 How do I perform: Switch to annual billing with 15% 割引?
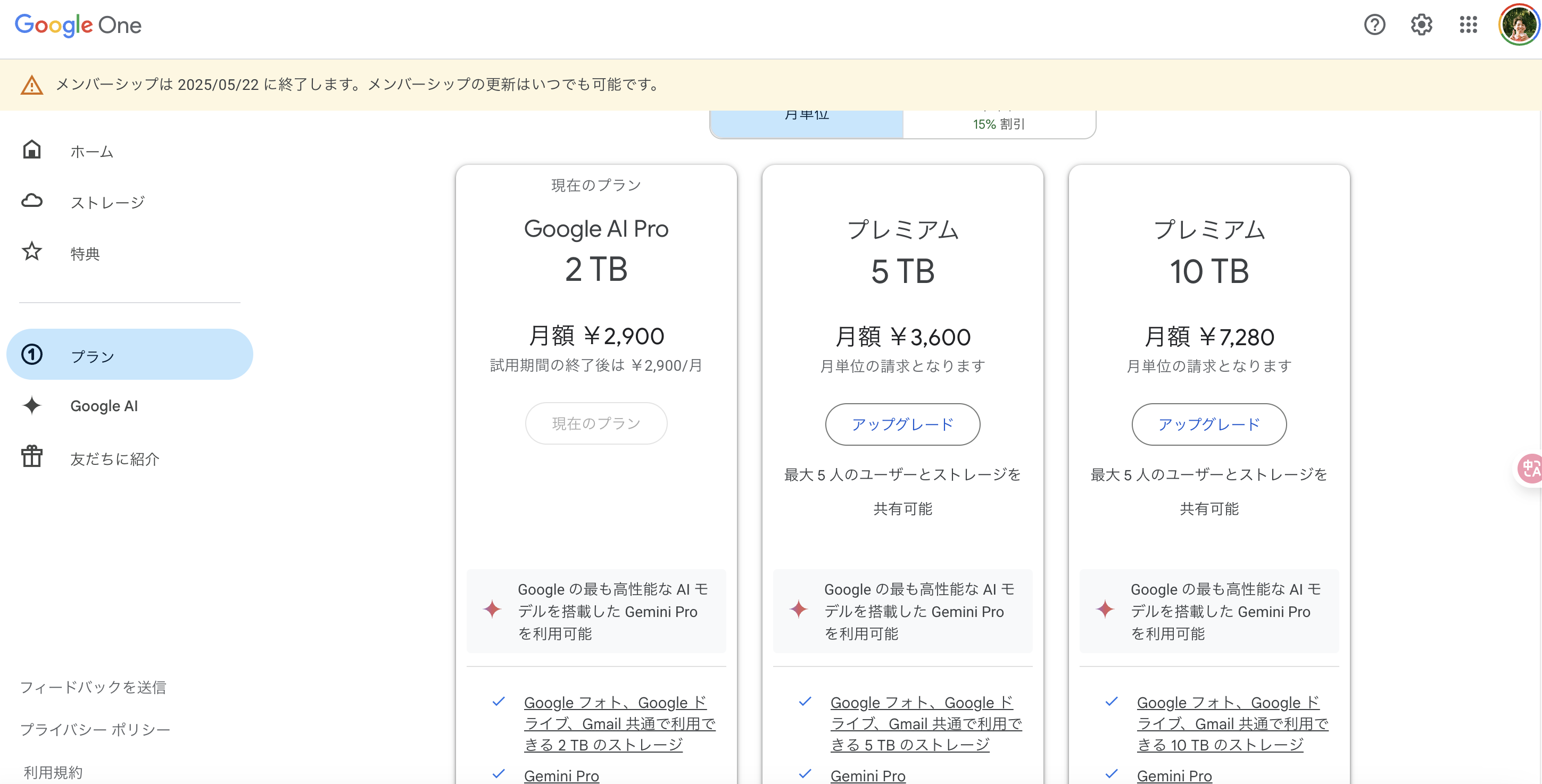[998, 123]
